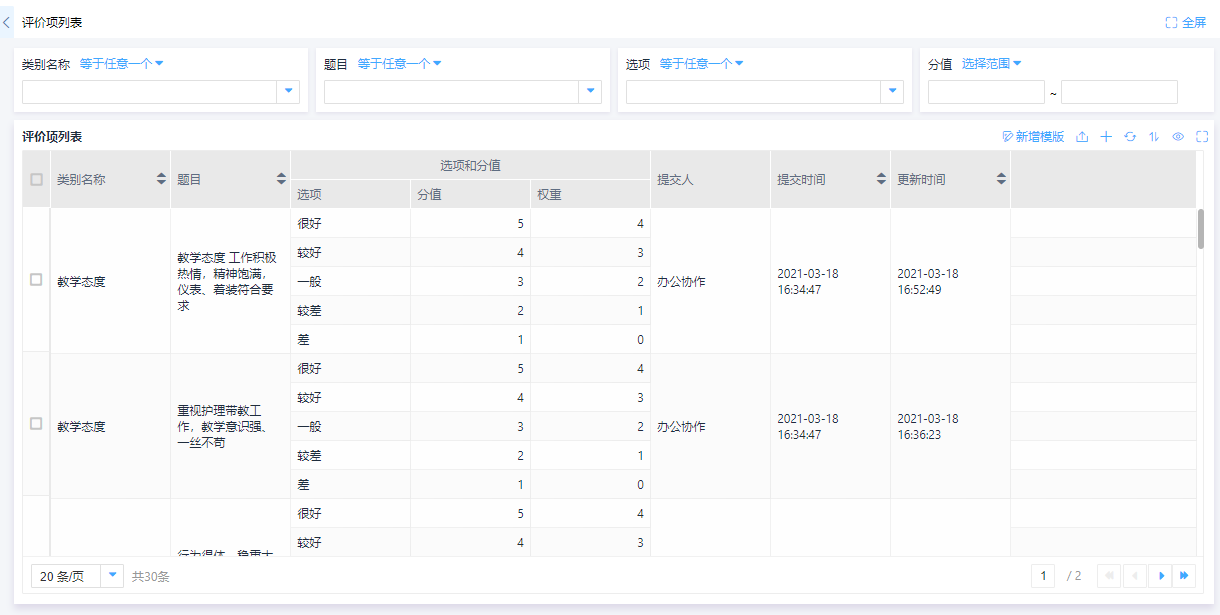Screen dimensions: 1220x615
Task: Open the 分值 选择范围 dropdown
Action: (x=991, y=64)
